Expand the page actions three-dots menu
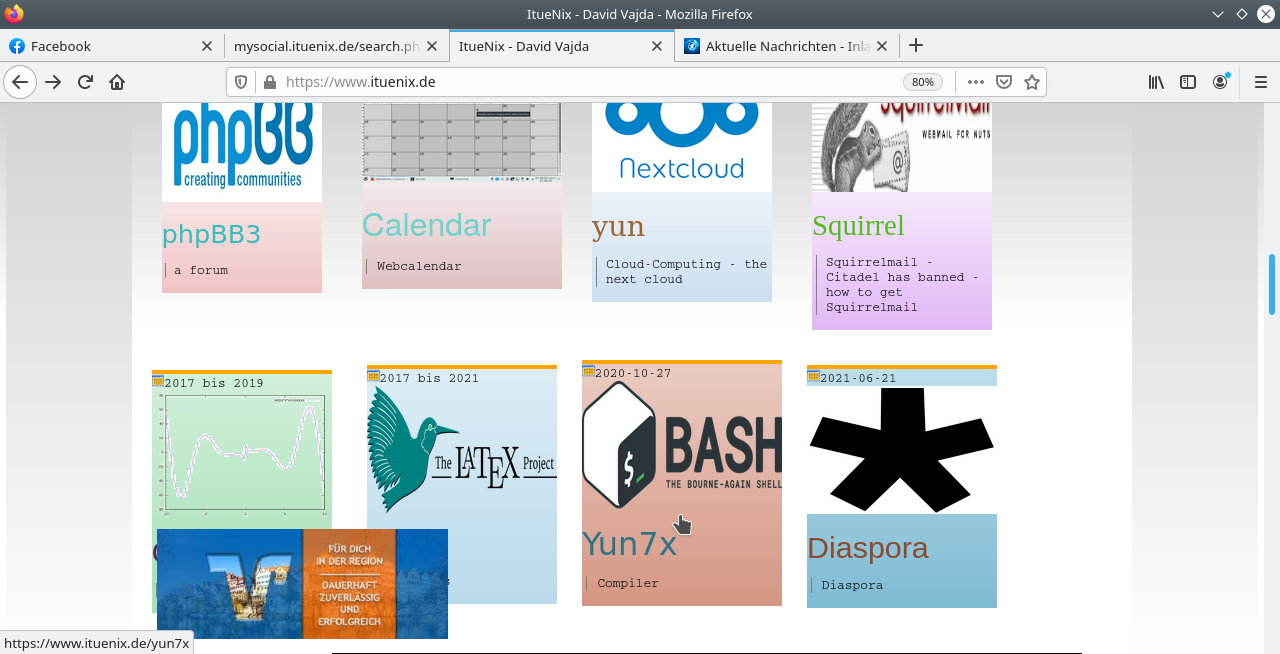Viewport: 1280px width, 654px height. click(x=975, y=82)
